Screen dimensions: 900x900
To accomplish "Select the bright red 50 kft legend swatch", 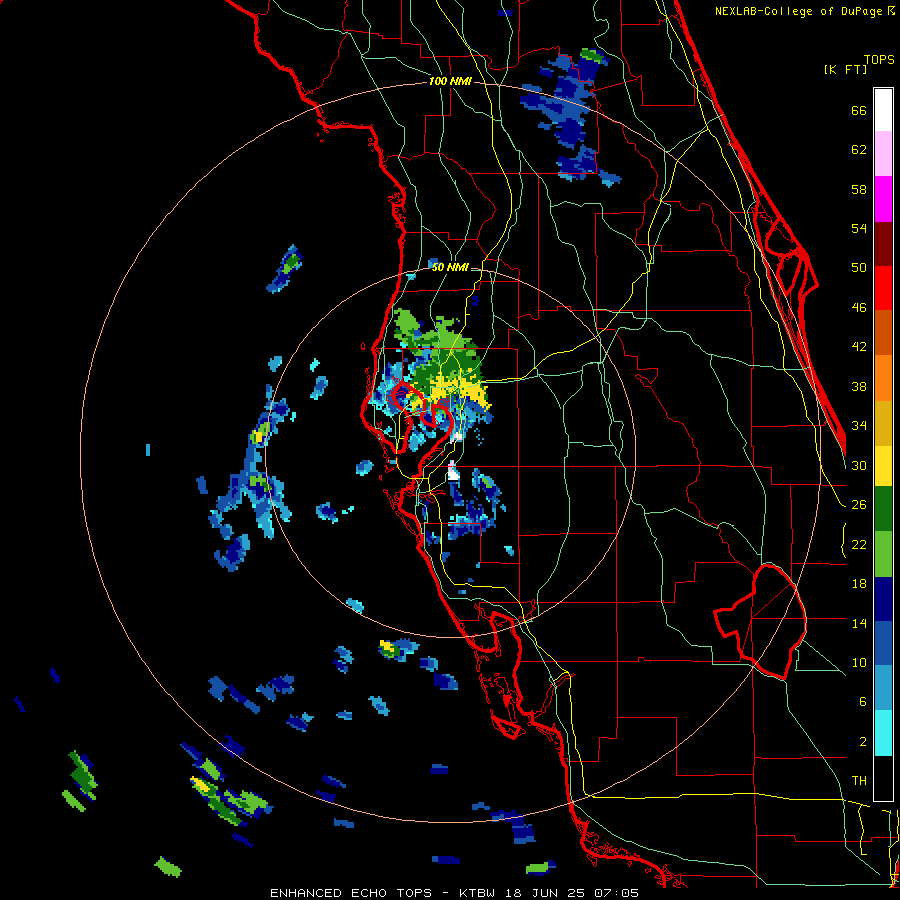I will coord(883,288).
